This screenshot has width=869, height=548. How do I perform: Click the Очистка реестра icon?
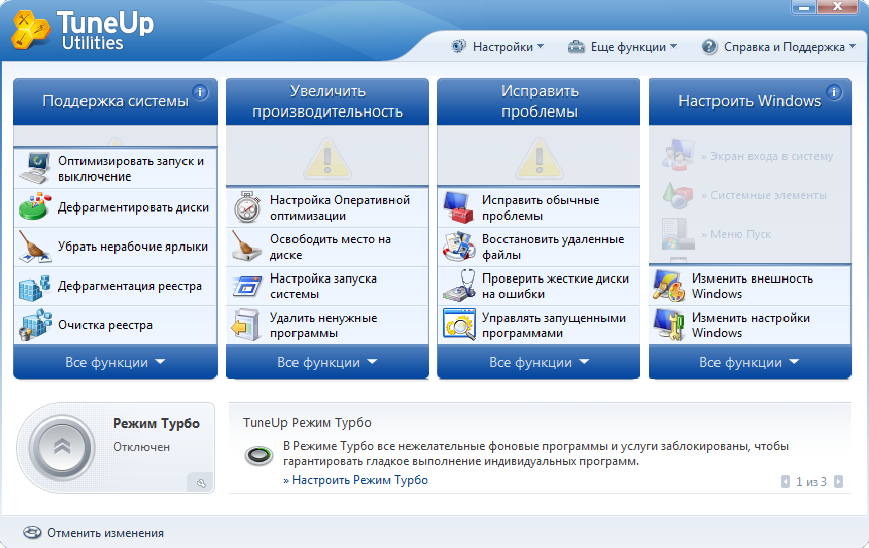(x=34, y=325)
